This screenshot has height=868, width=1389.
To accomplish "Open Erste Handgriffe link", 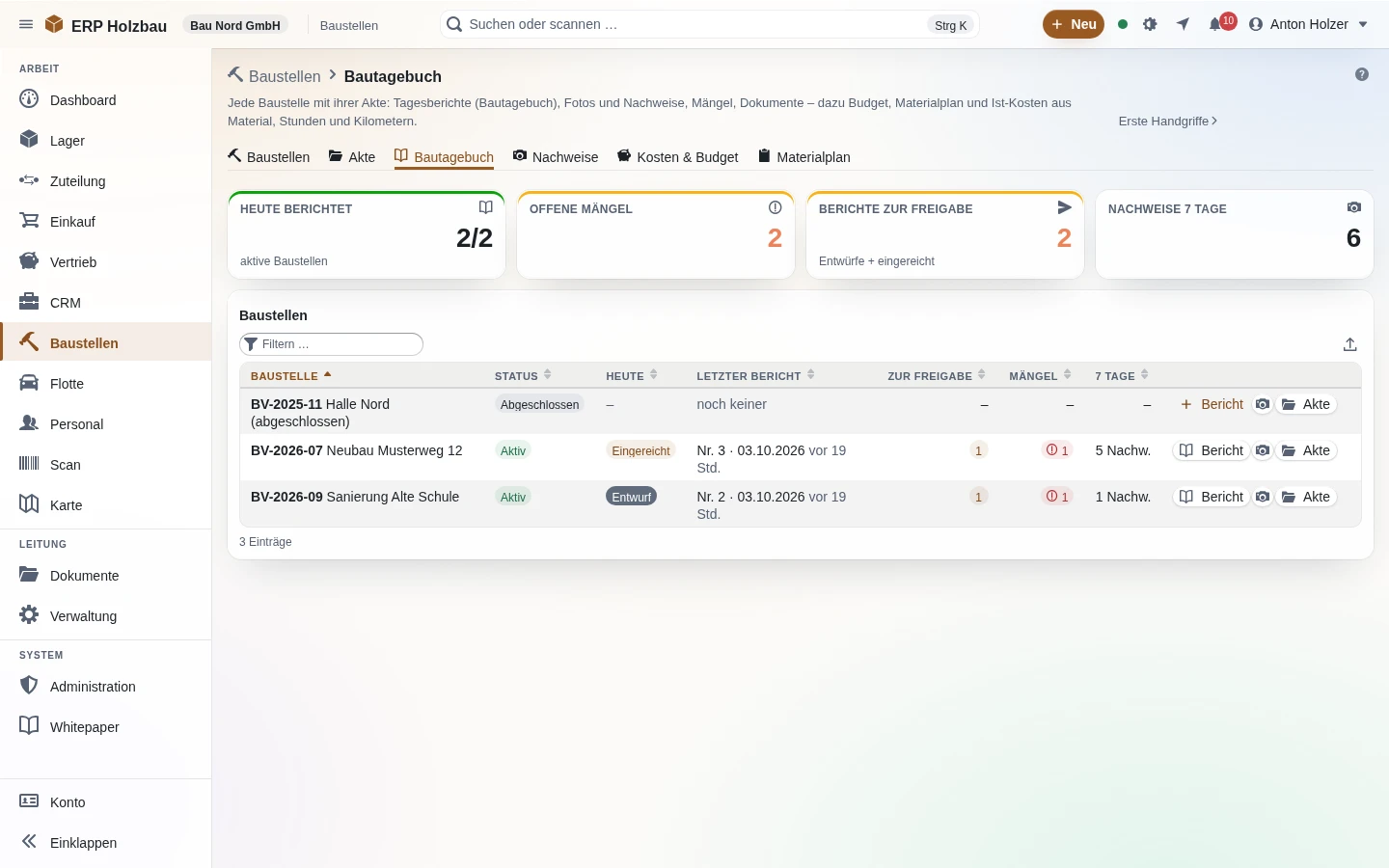I will [1167, 121].
